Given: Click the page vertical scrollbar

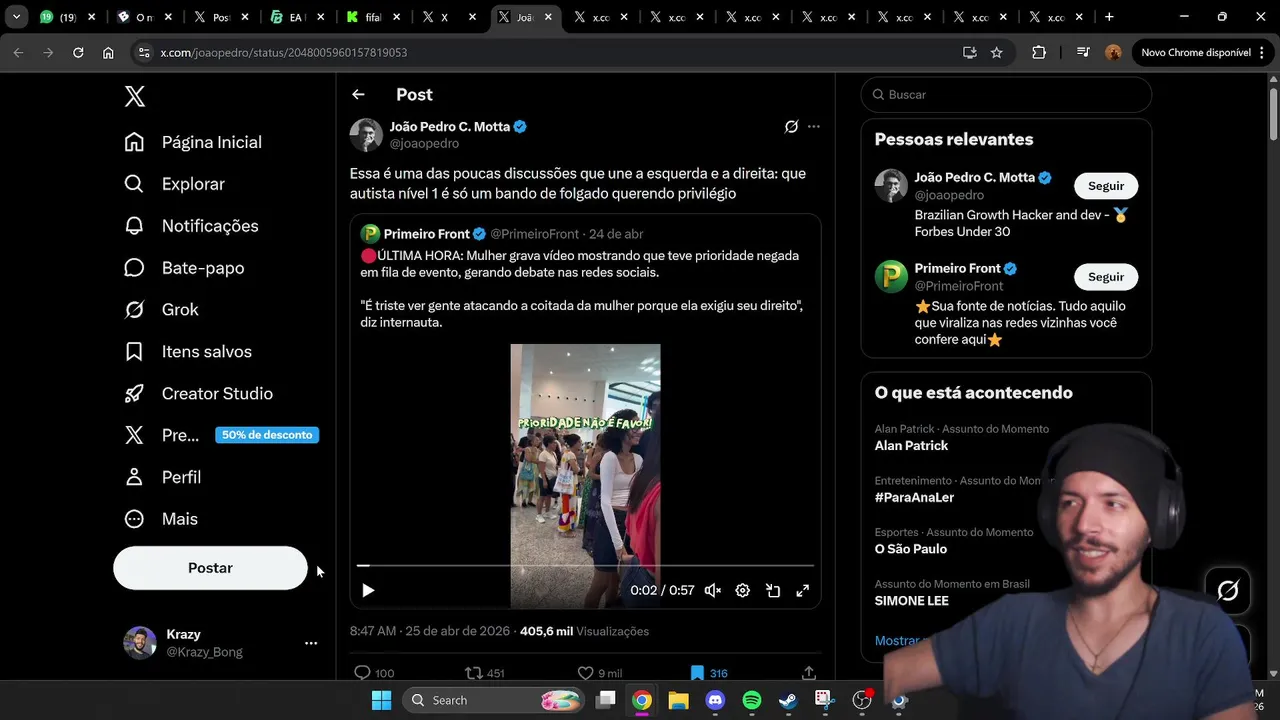Looking at the screenshot, I should (x=1273, y=115).
